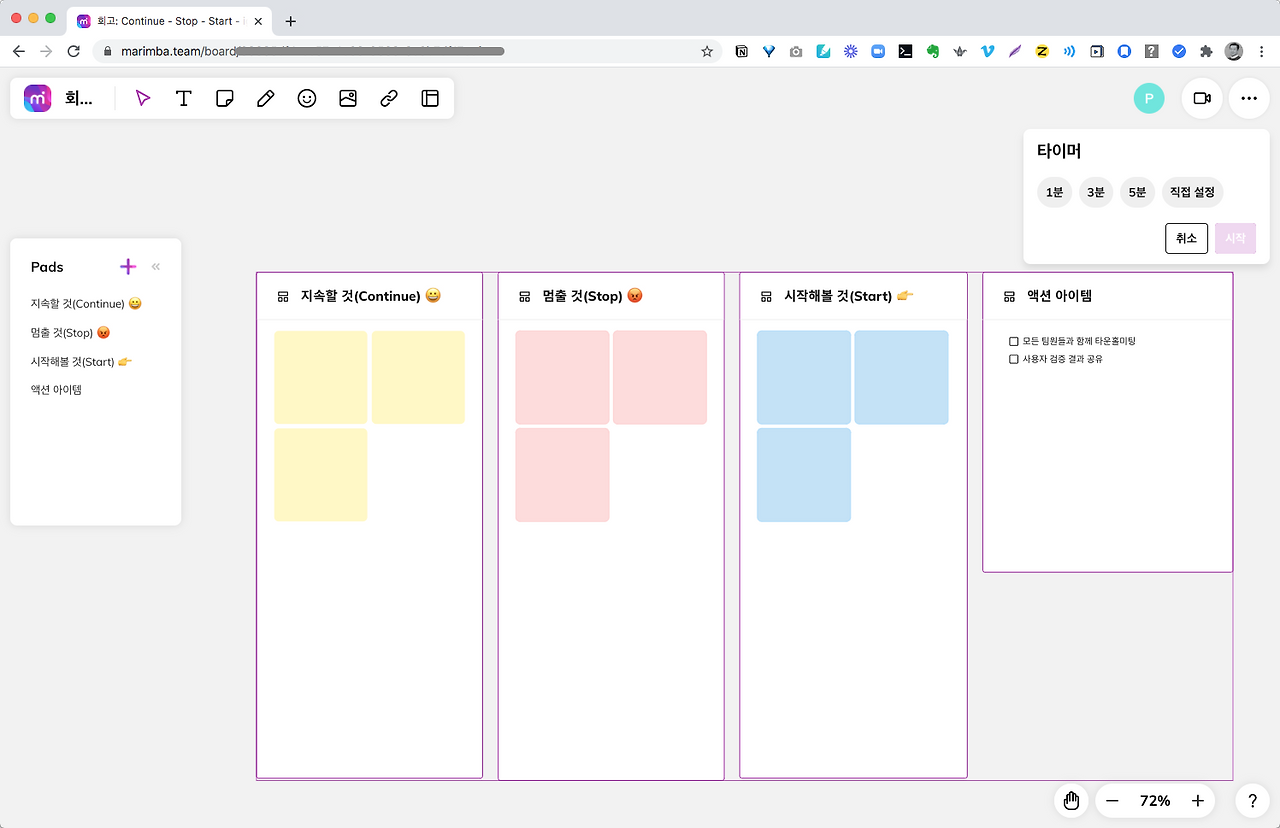The width and height of the screenshot is (1280, 828).
Task: Open the Chrome three-dot menu
Action: [1262, 51]
